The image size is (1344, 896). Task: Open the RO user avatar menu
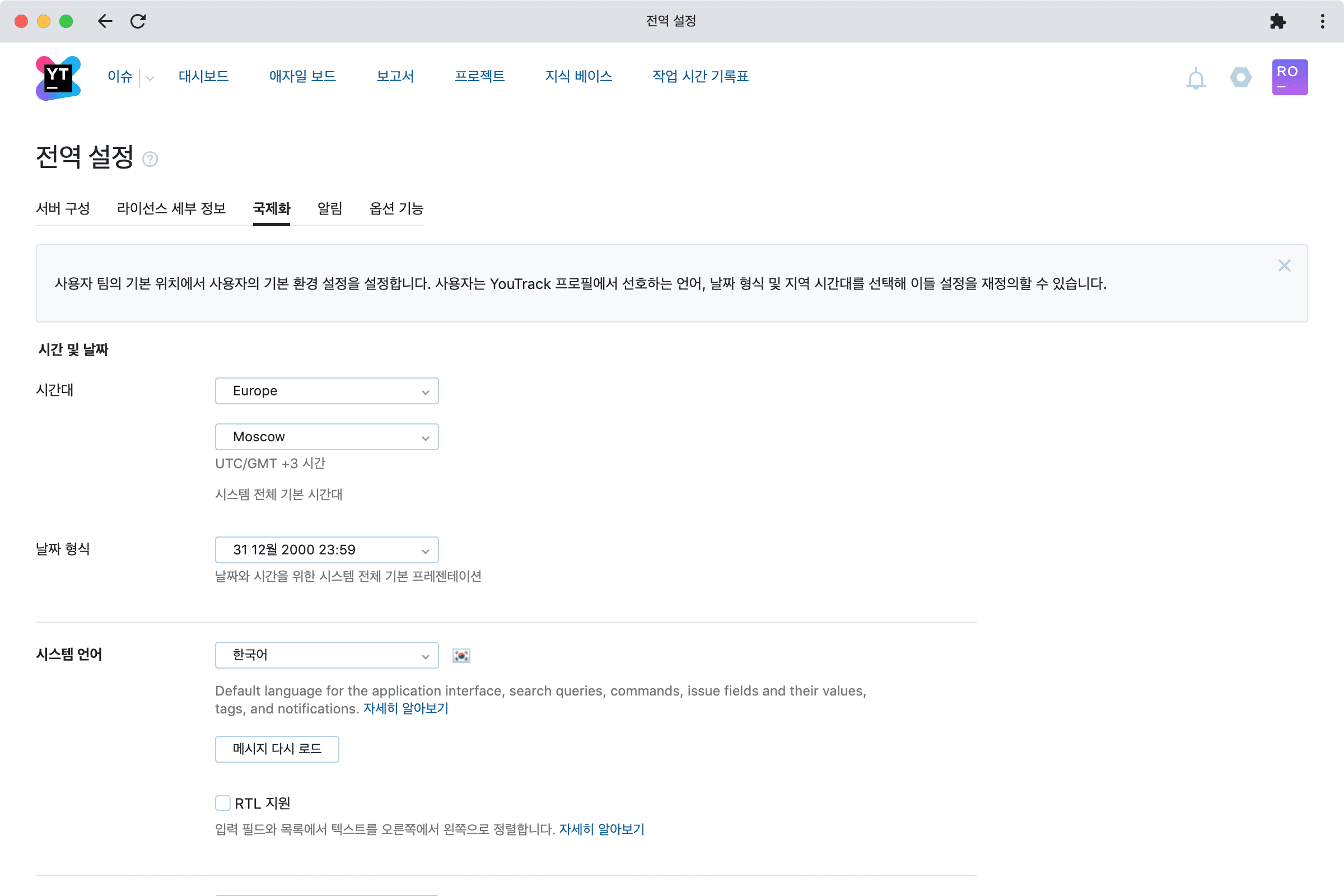coord(1289,77)
